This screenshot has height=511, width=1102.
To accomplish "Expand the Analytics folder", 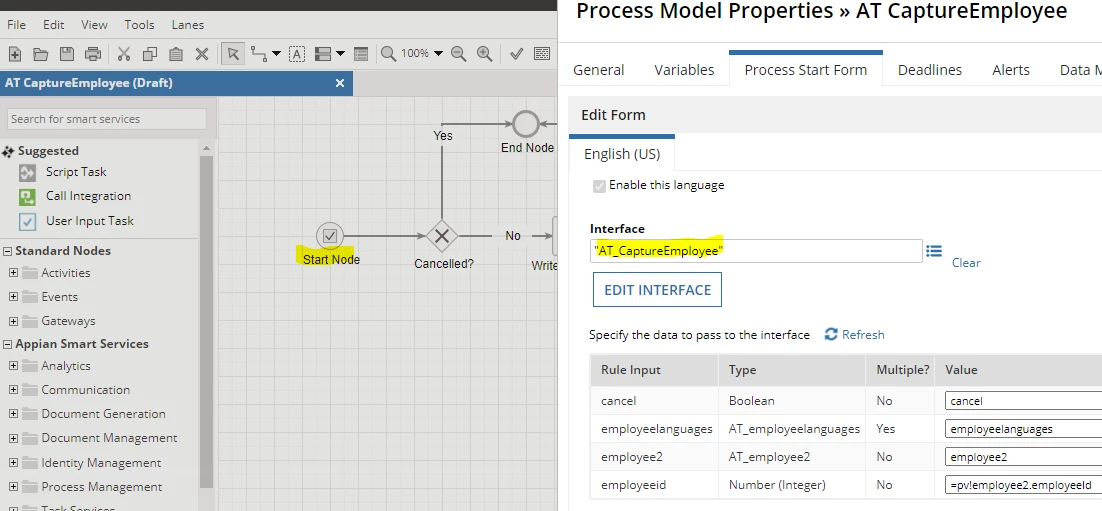I will (13, 366).
